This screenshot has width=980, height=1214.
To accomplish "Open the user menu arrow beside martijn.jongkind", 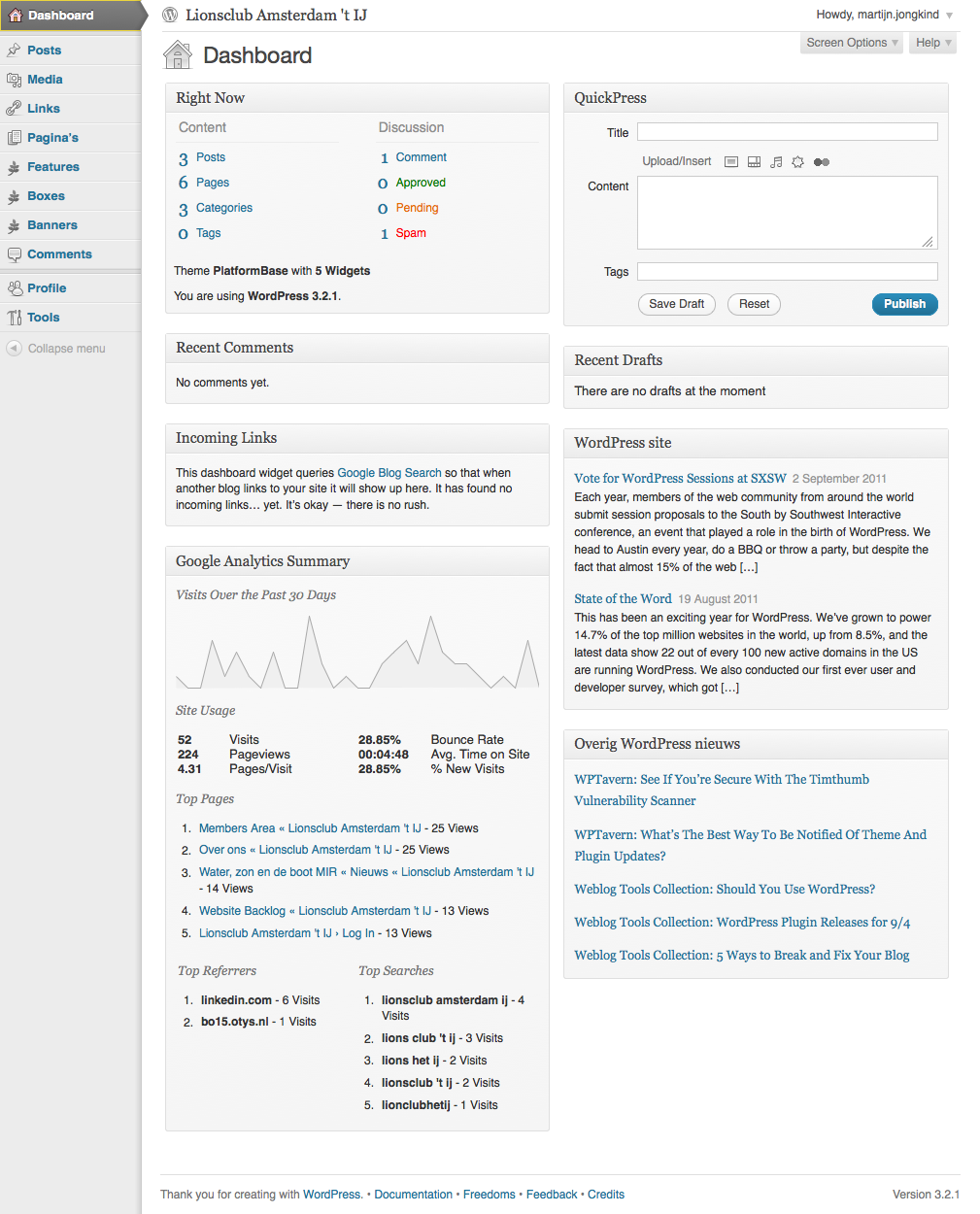I will (949, 16).
